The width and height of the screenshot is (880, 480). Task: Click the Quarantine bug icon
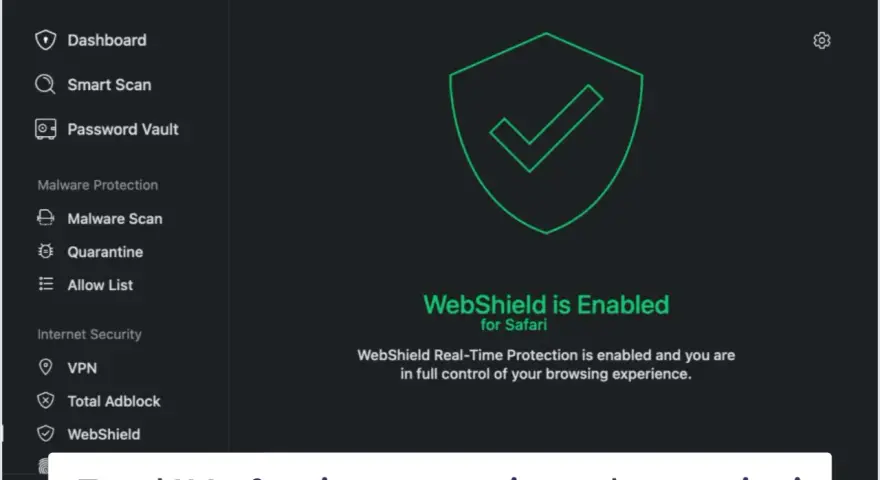click(45, 252)
